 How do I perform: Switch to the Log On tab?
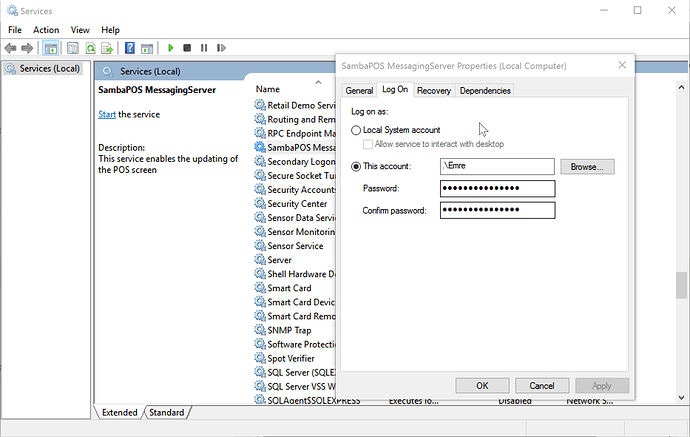click(x=395, y=90)
